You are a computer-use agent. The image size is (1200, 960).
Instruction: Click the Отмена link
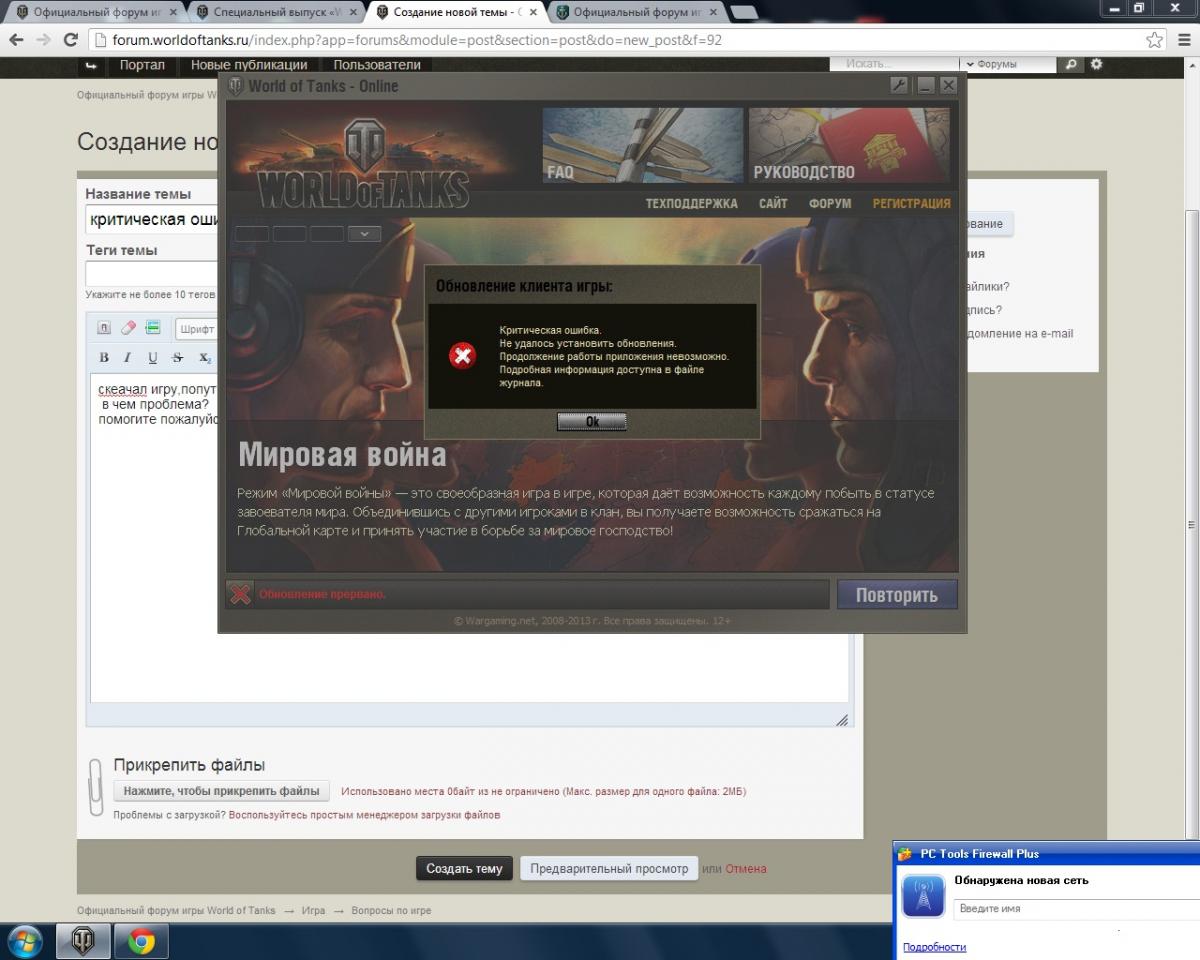[x=746, y=869]
